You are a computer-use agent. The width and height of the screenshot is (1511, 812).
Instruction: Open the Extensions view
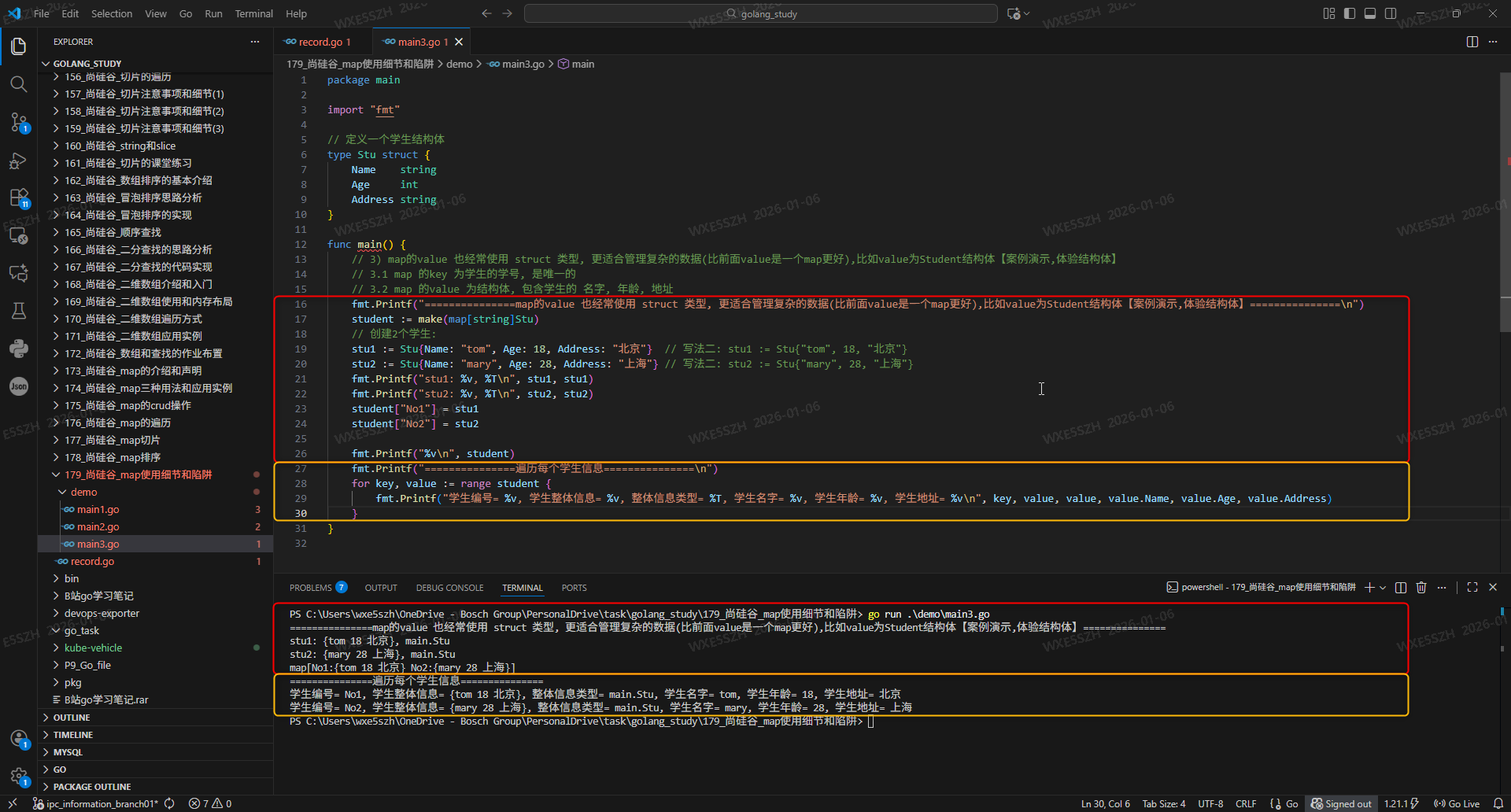click(x=19, y=197)
